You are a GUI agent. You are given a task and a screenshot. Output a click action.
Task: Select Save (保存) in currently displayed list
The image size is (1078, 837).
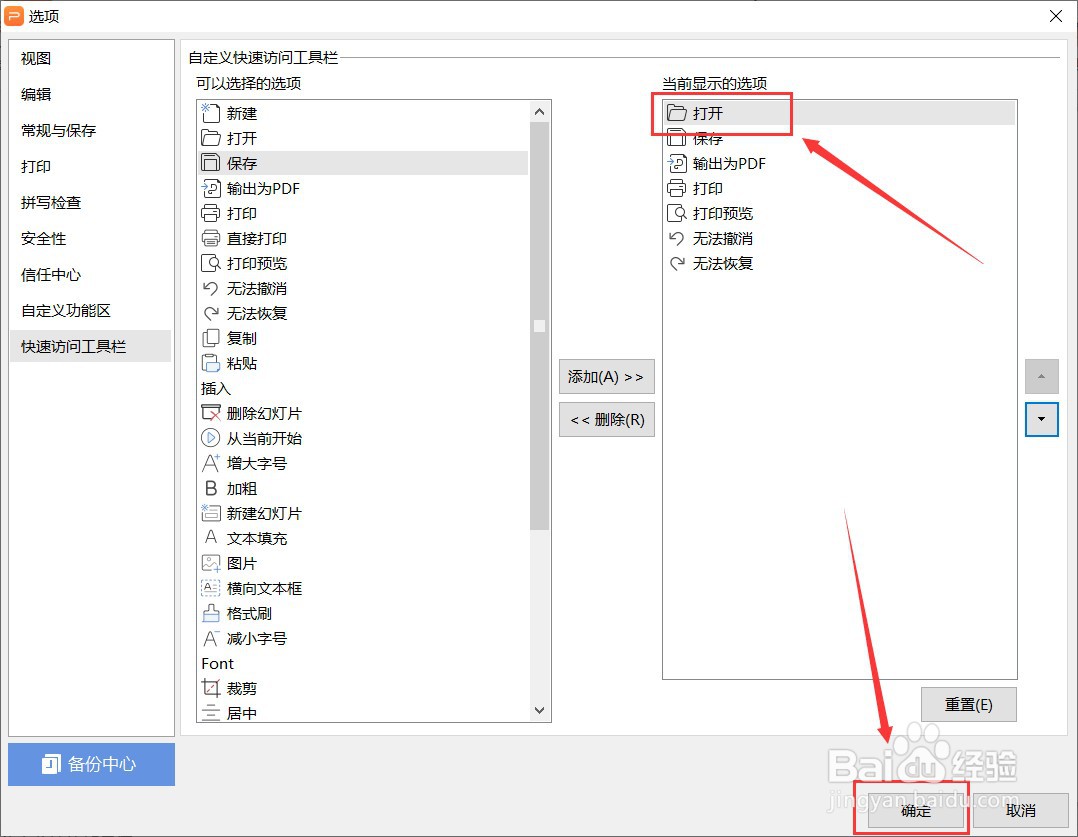point(839,138)
